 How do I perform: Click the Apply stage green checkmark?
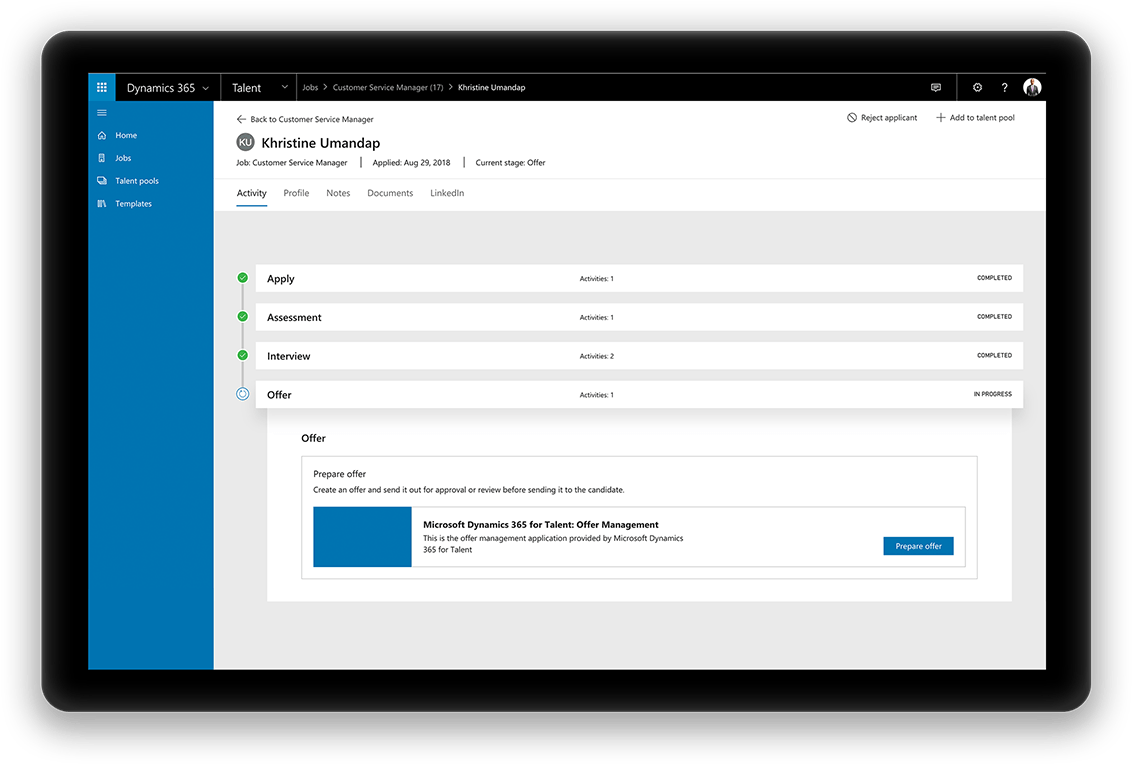243,278
